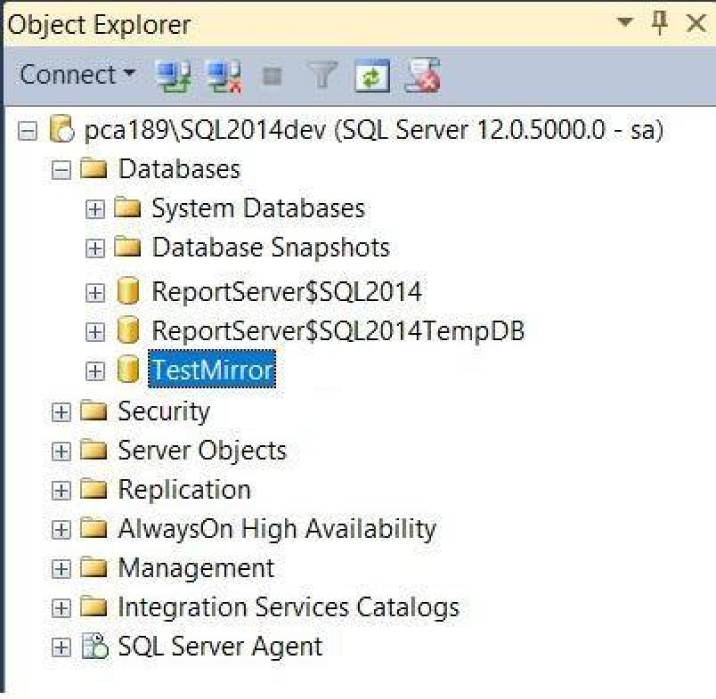Expand the ReportServer$SQL2014TempDB database

pos(95,331)
